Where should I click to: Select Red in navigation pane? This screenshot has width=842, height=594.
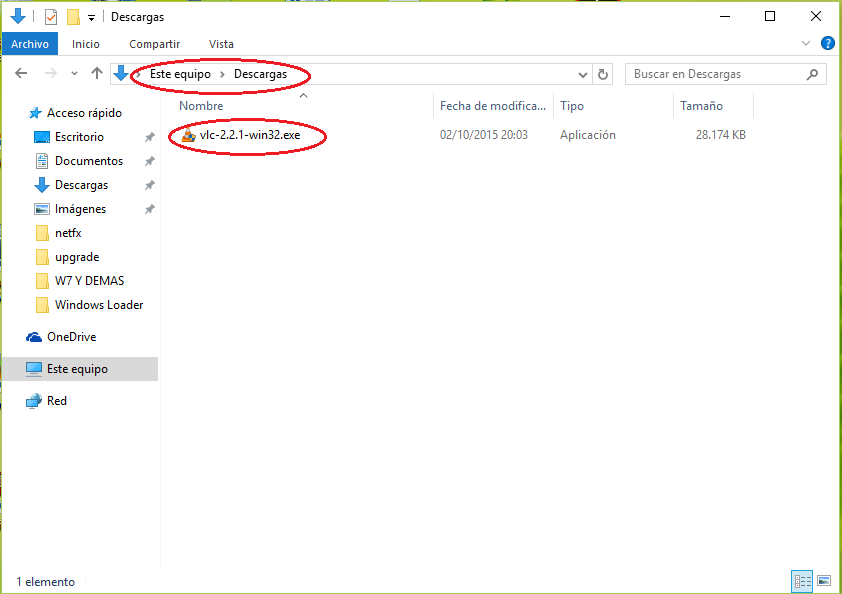tap(57, 401)
